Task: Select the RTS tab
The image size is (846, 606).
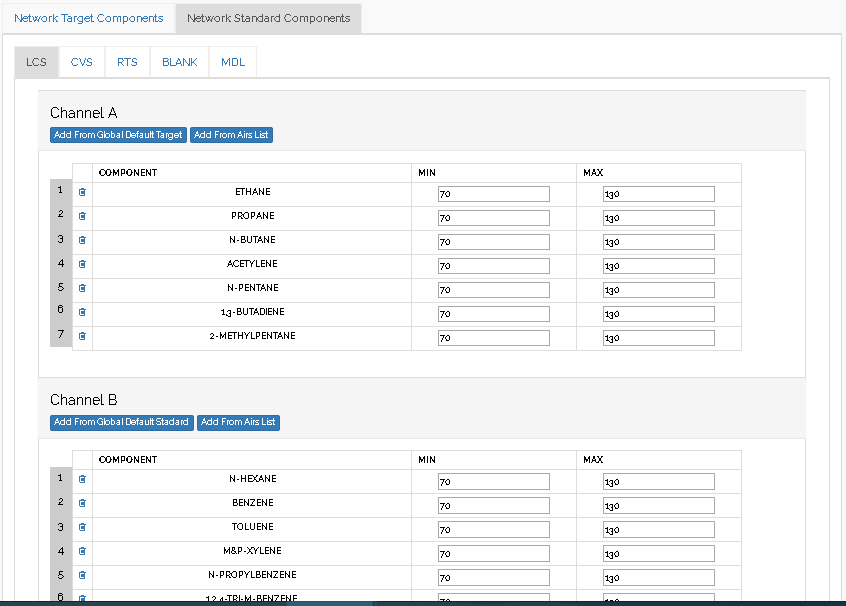Action: [127, 62]
